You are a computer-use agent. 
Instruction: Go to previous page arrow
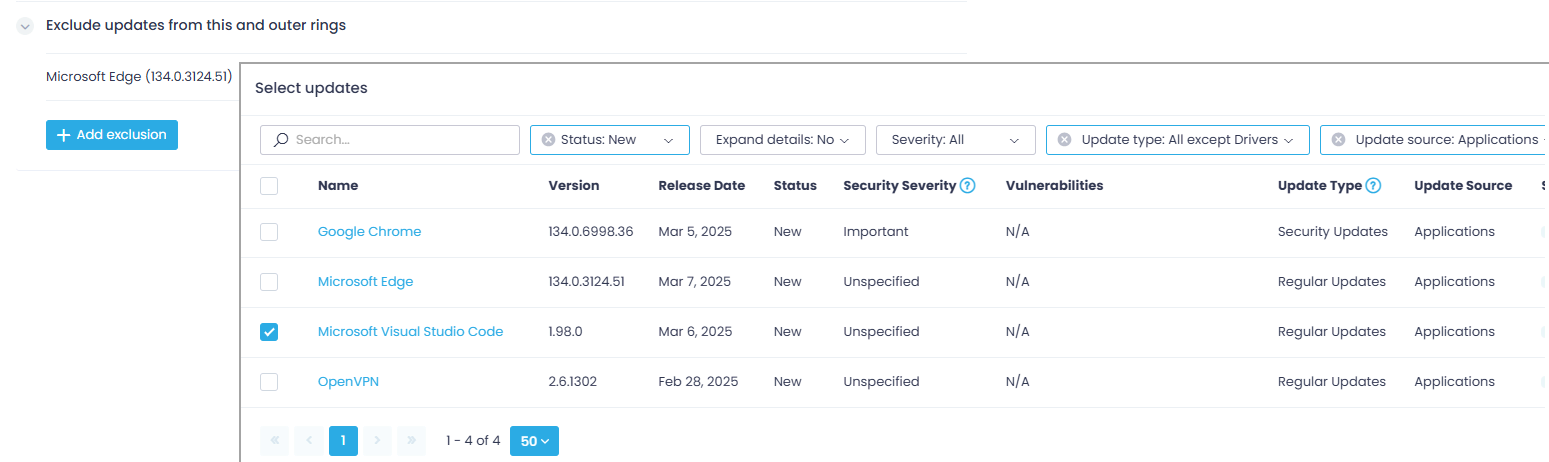click(309, 441)
